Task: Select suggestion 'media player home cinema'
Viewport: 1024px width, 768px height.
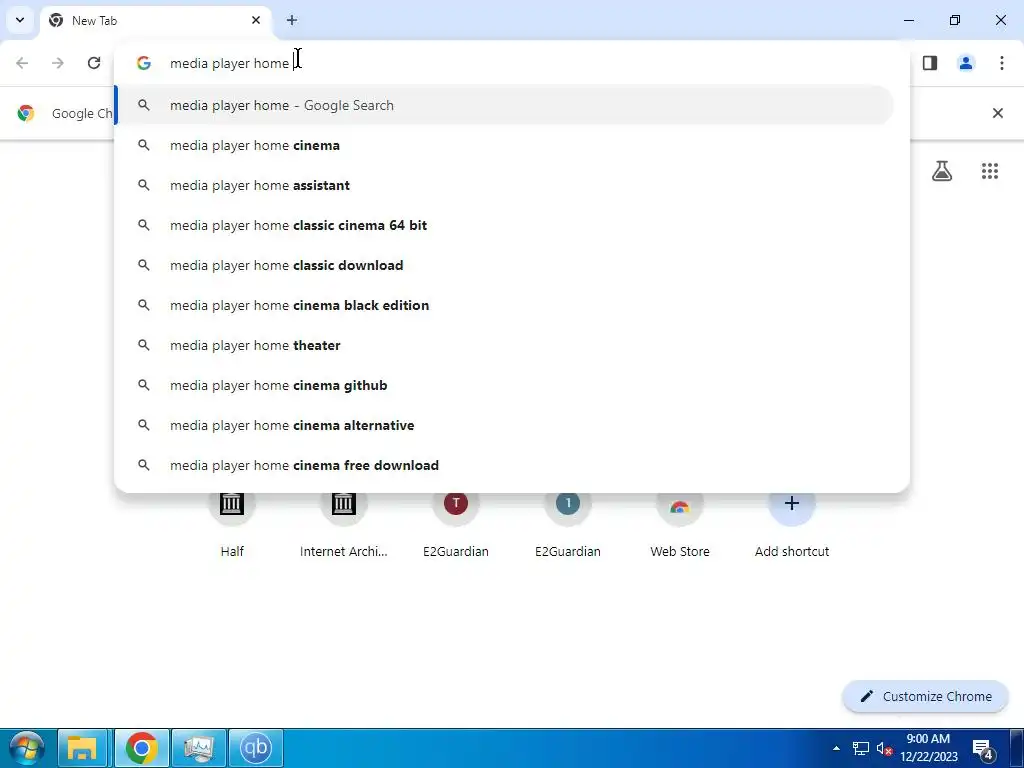Action: pyautogui.click(x=504, y=145)
